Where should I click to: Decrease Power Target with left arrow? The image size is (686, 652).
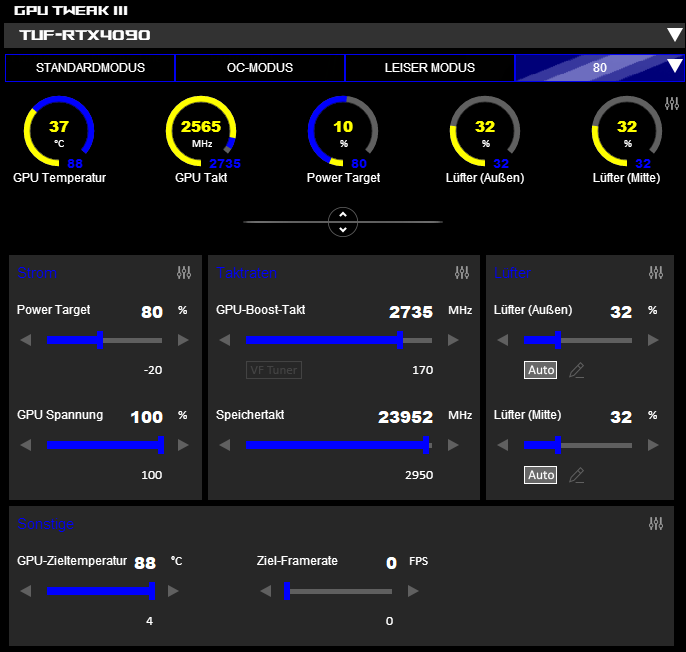tap(26, 340)
